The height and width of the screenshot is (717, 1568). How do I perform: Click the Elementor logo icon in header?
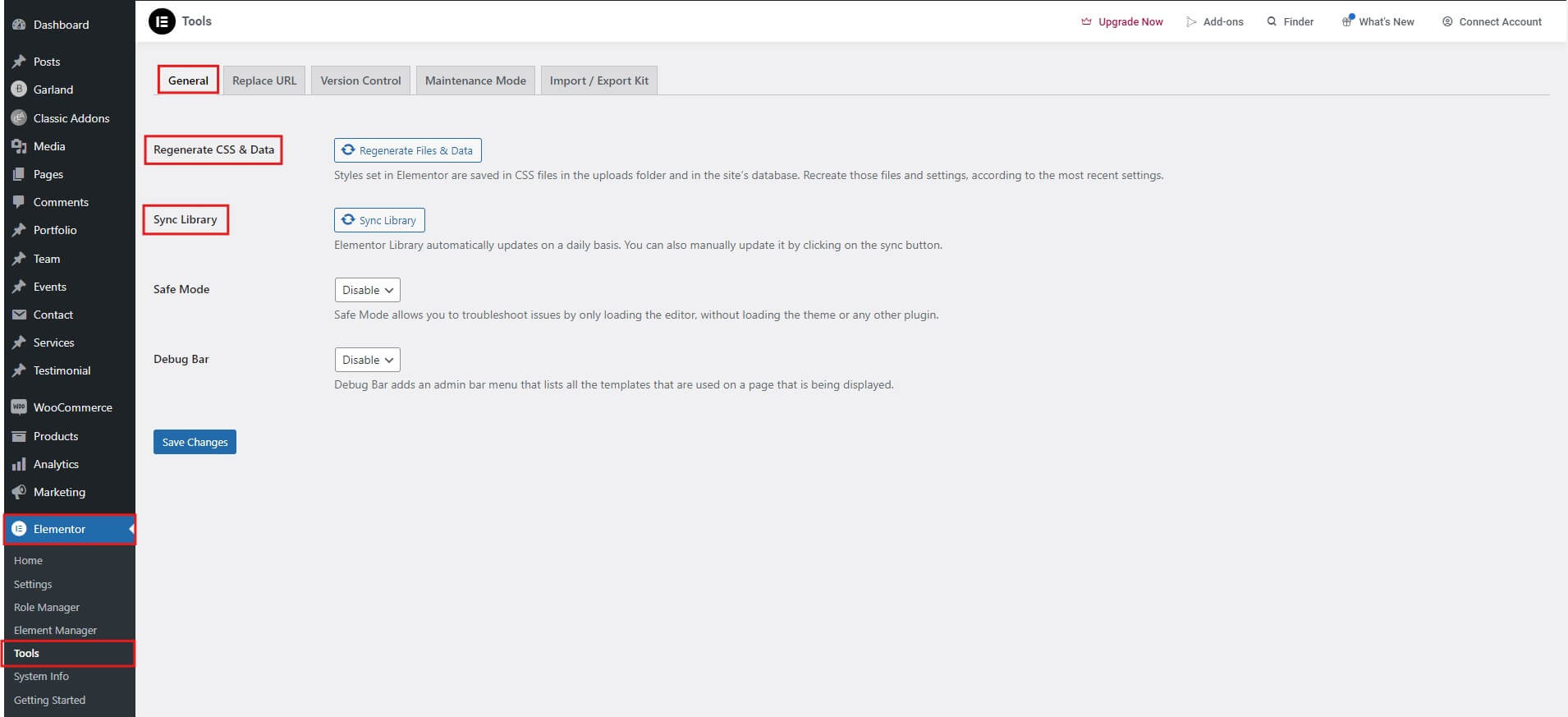click(162, 21)
